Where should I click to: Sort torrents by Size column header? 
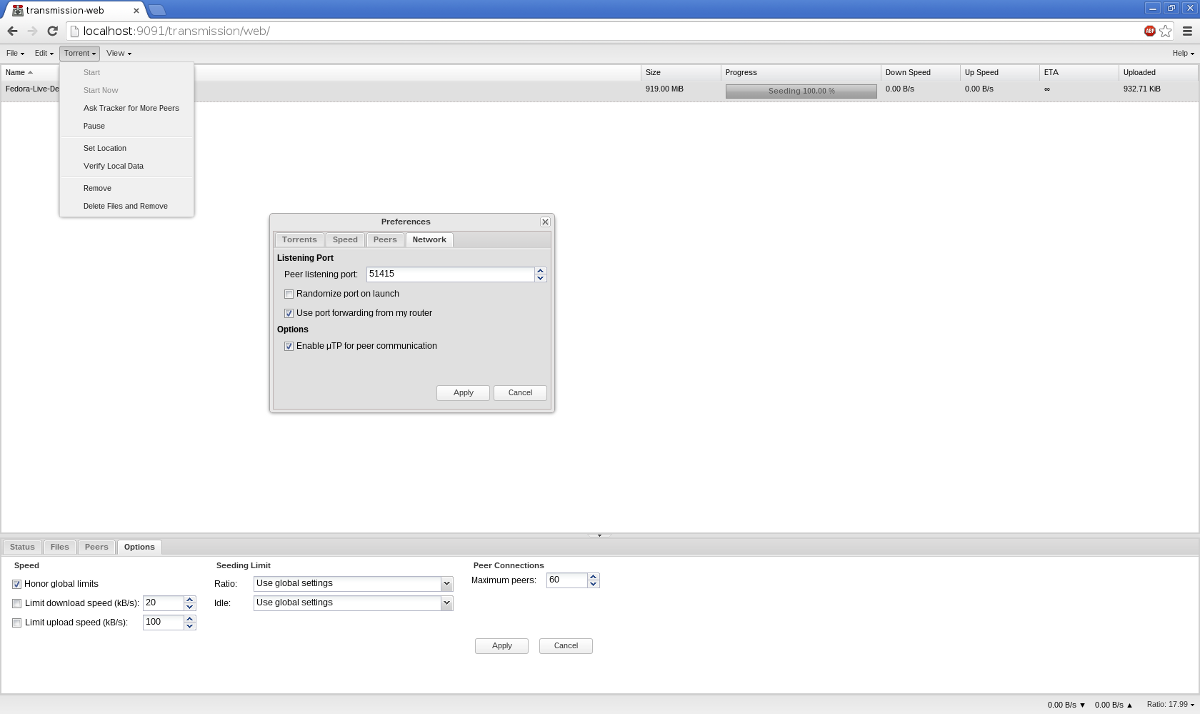coord(681,72)
